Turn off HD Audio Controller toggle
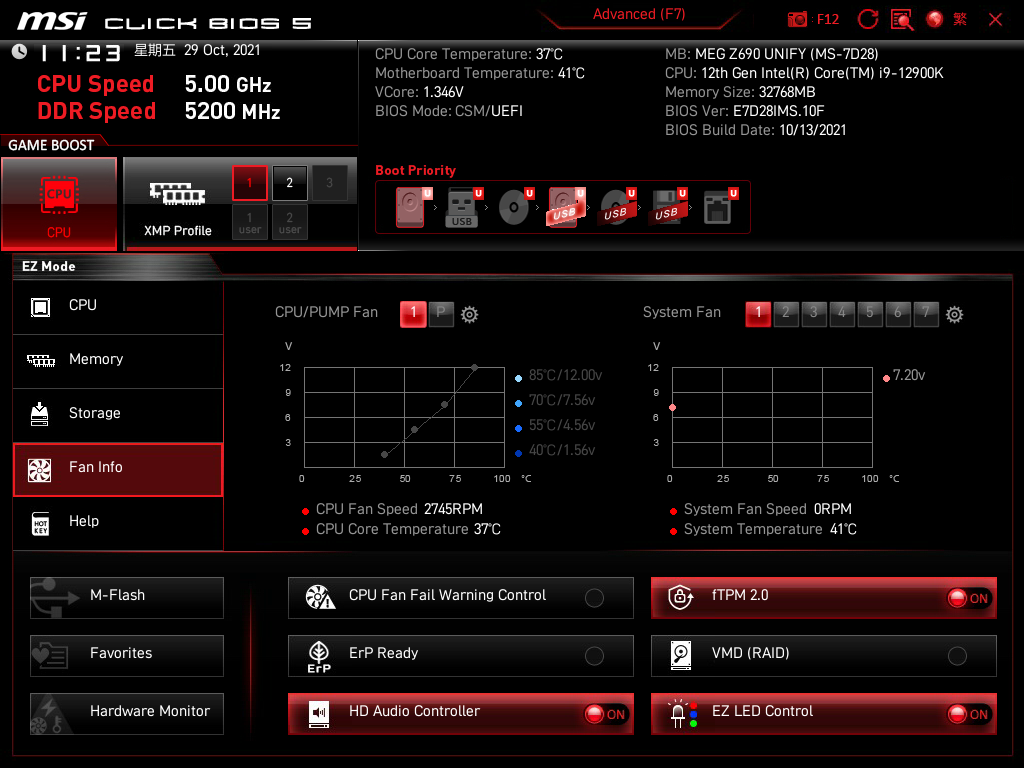The width and height of the screenshot is (1024, 768). (606, 714)
